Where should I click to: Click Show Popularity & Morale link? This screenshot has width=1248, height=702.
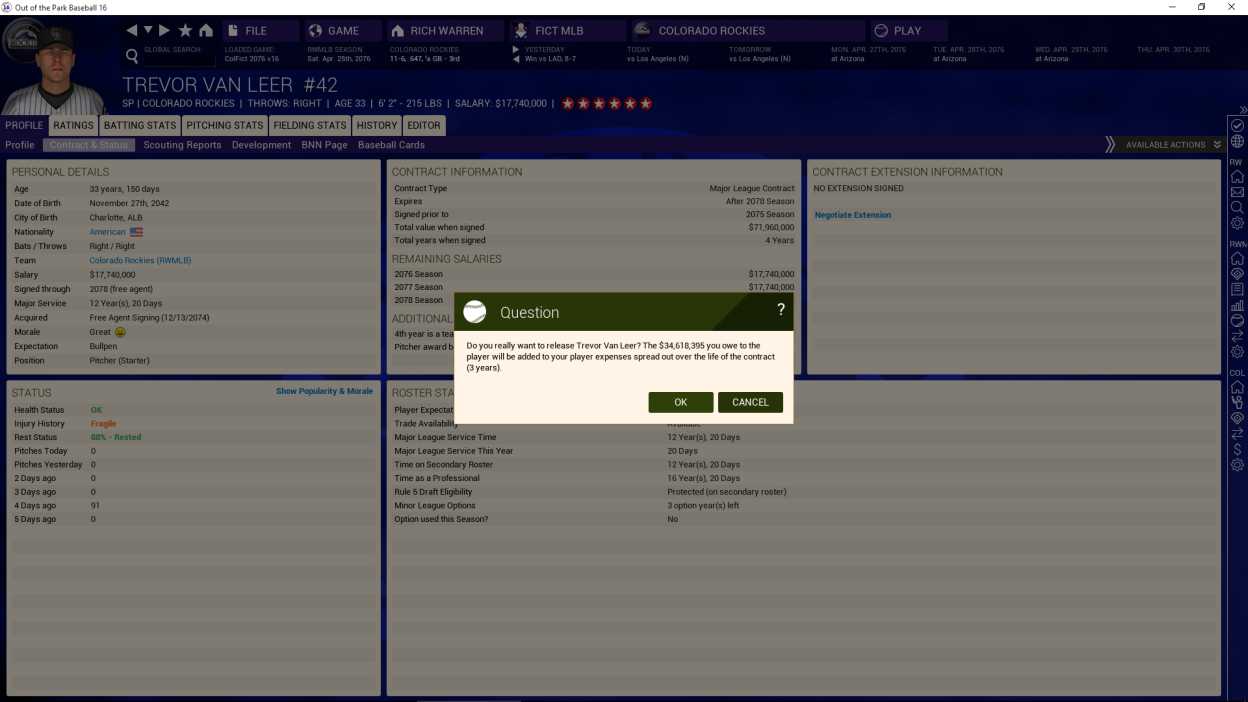pyautogui.click(x=324, y=391)
